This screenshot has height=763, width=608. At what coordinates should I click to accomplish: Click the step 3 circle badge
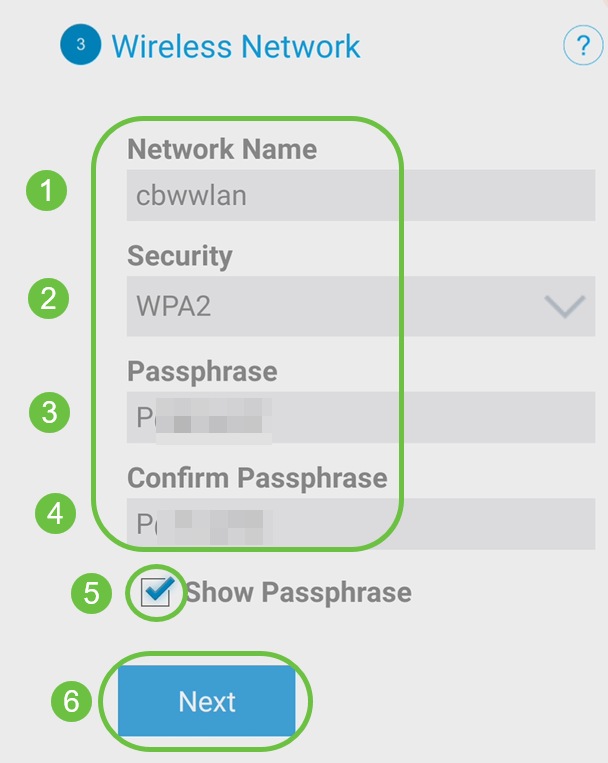[x=80, y=46]
